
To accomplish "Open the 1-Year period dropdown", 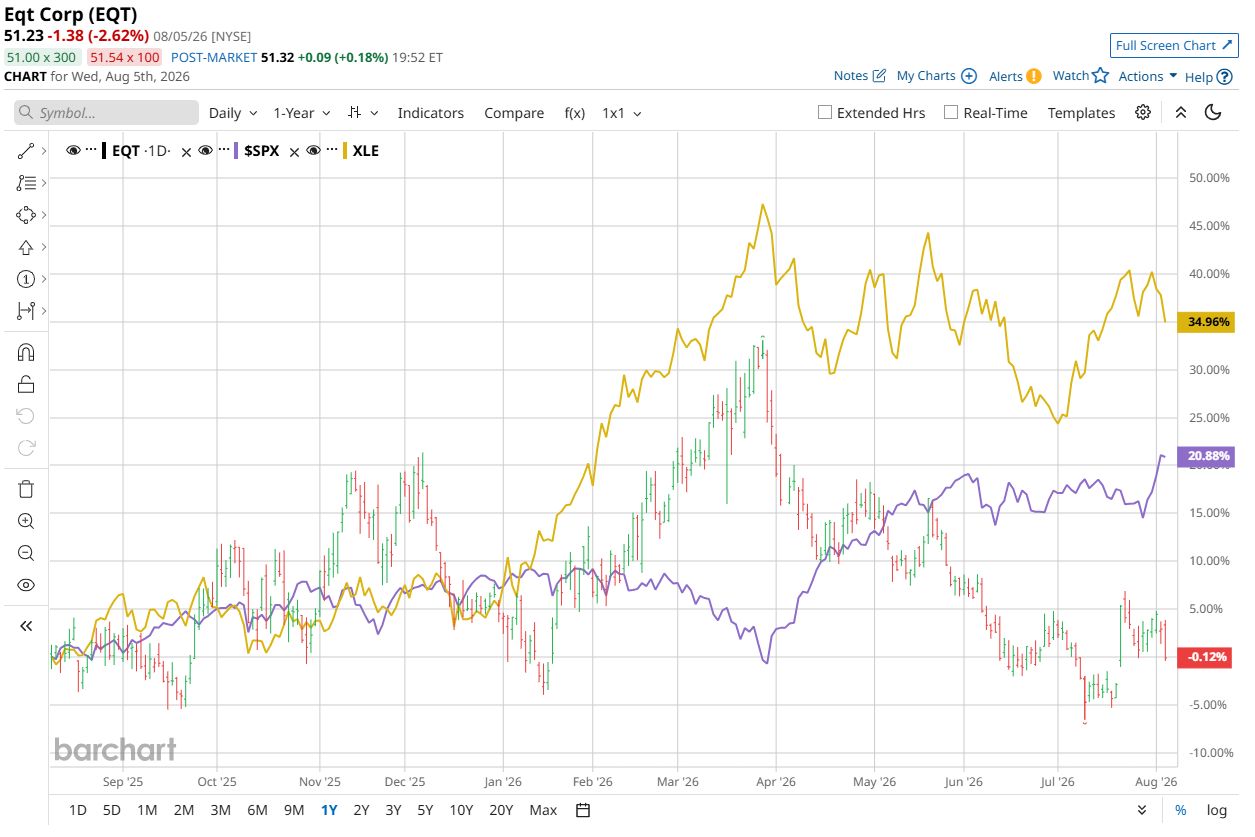I will click(x=301, y=113).
